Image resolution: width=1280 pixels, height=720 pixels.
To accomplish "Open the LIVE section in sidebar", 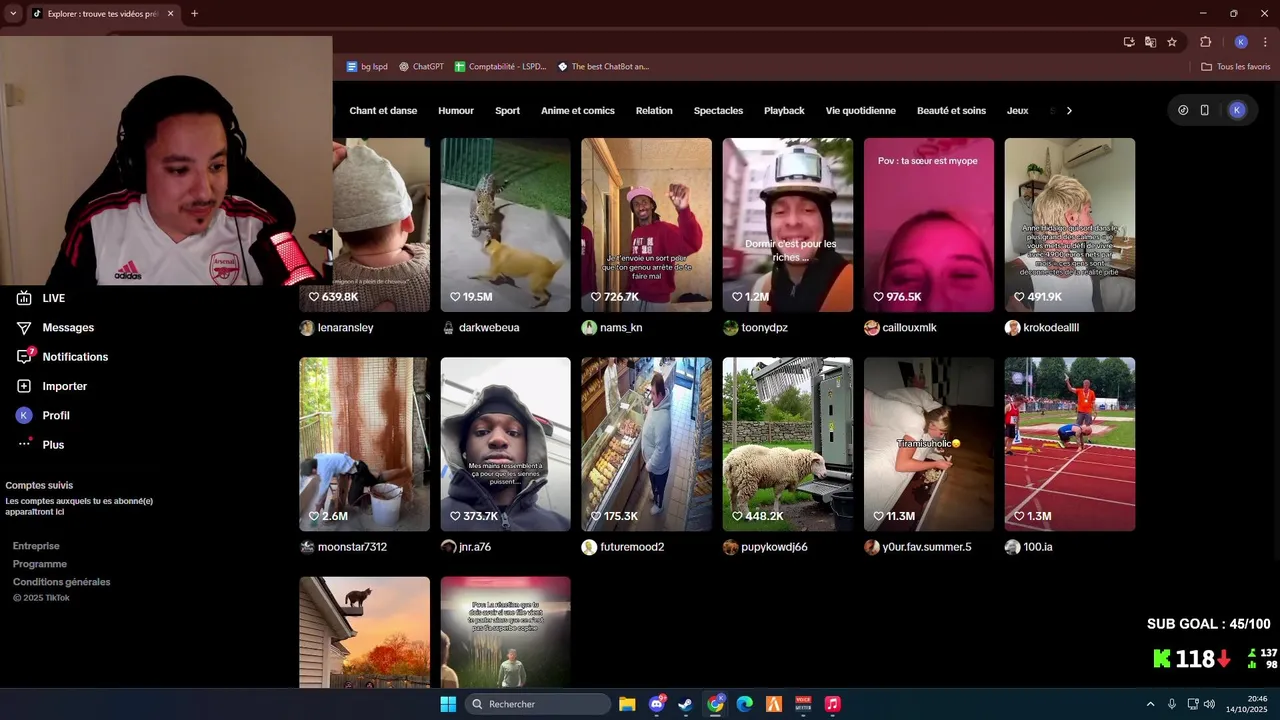I will click(x=40, y=298).
